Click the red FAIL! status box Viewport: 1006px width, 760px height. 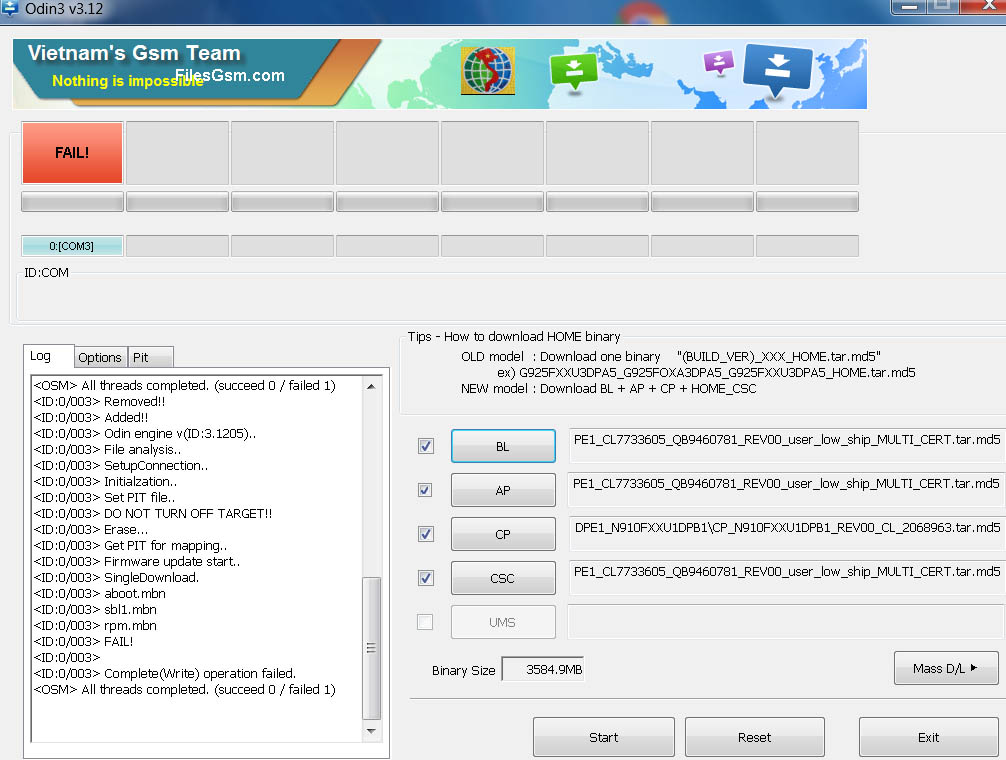[x=72, y=153]
